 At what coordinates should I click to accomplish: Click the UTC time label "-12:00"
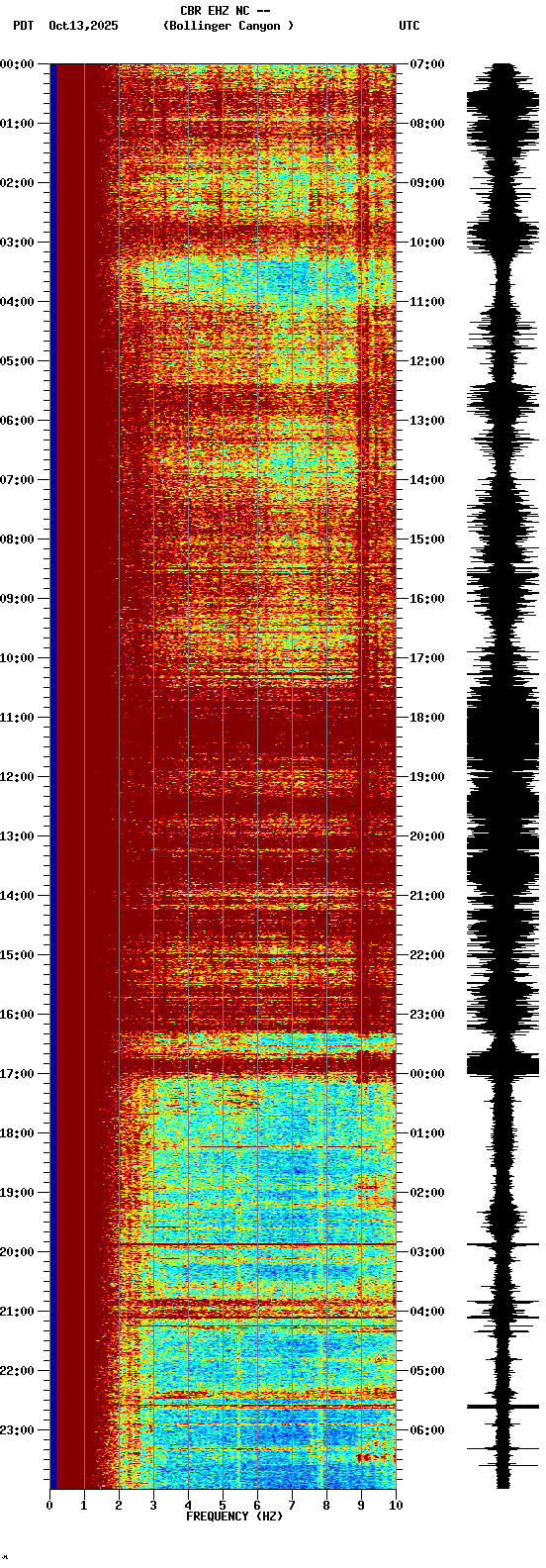click(x=426, y=361)
